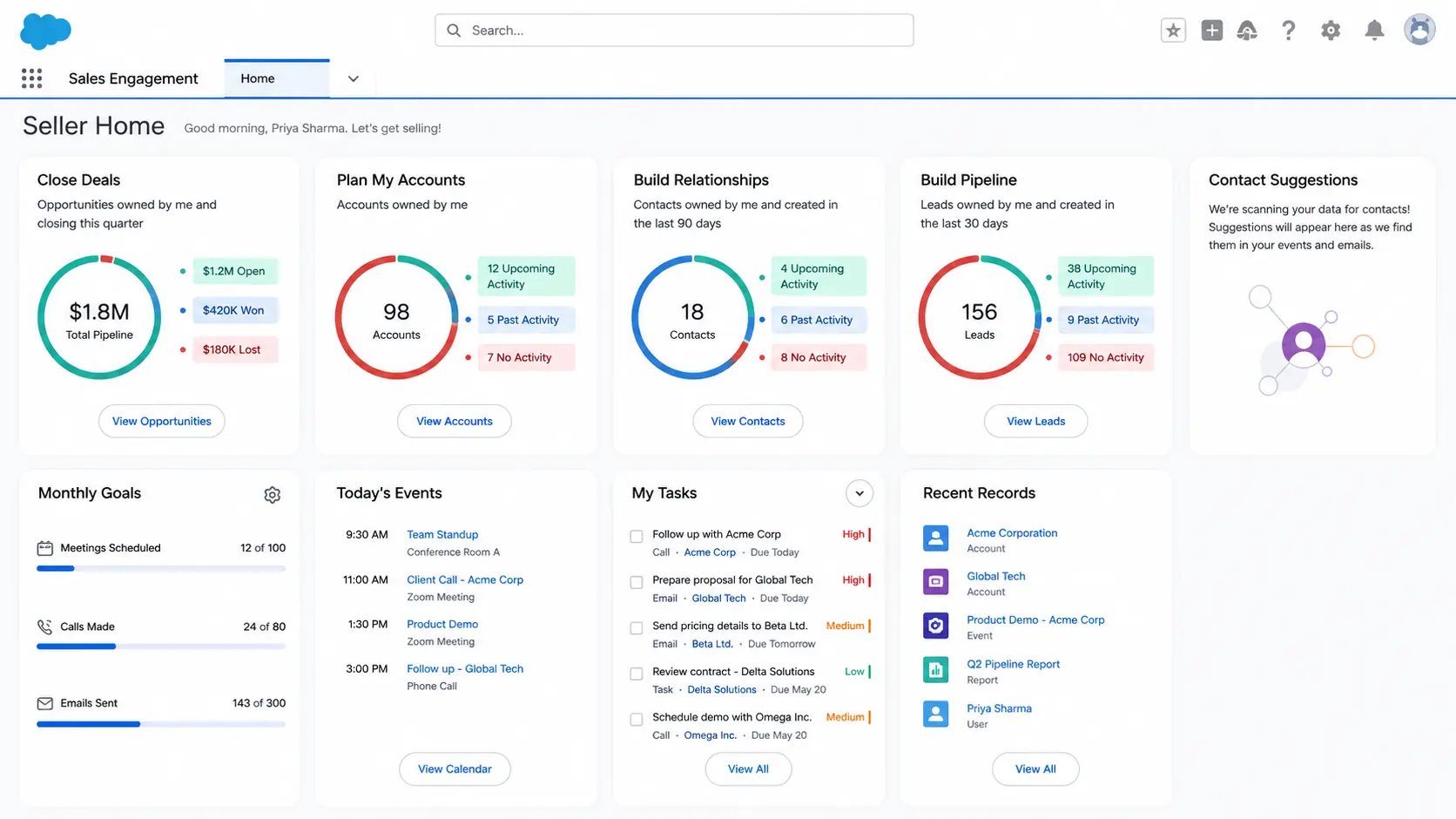Click the 98 Accounts donut chart

pyautogui.click(x=396, y=317)
